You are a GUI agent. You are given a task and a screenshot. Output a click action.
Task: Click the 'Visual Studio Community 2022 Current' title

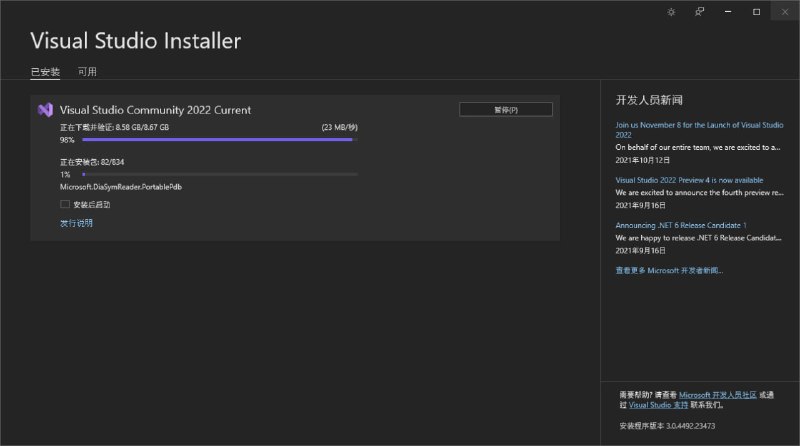(x=155, y=110)
